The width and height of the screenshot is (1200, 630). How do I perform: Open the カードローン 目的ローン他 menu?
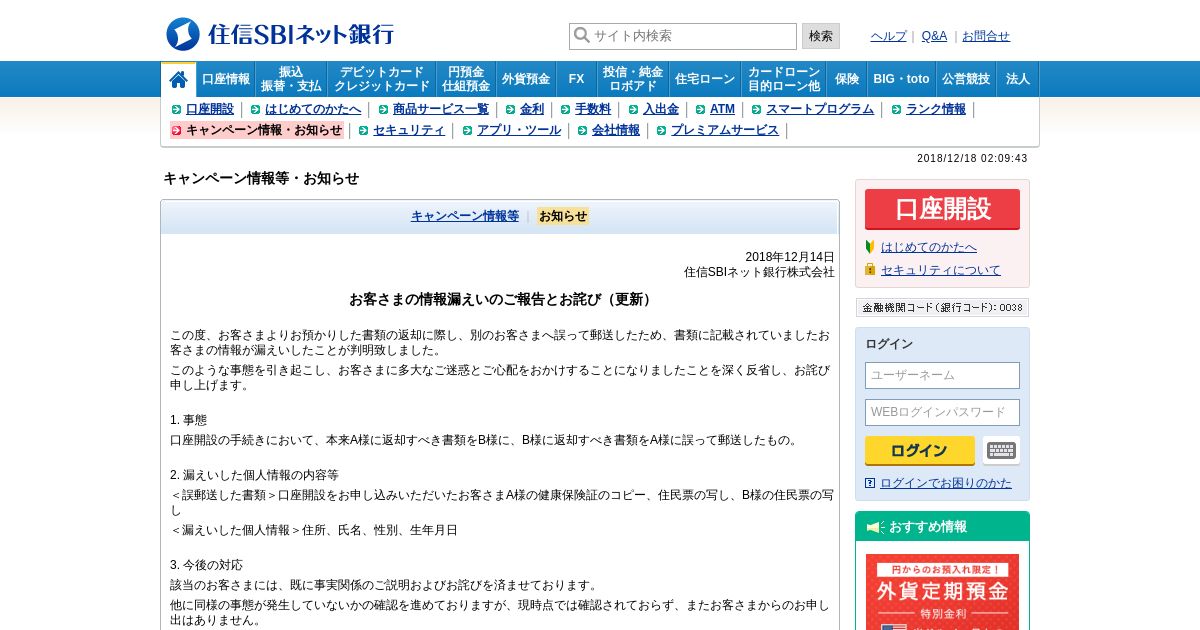[x=784, y=79]
